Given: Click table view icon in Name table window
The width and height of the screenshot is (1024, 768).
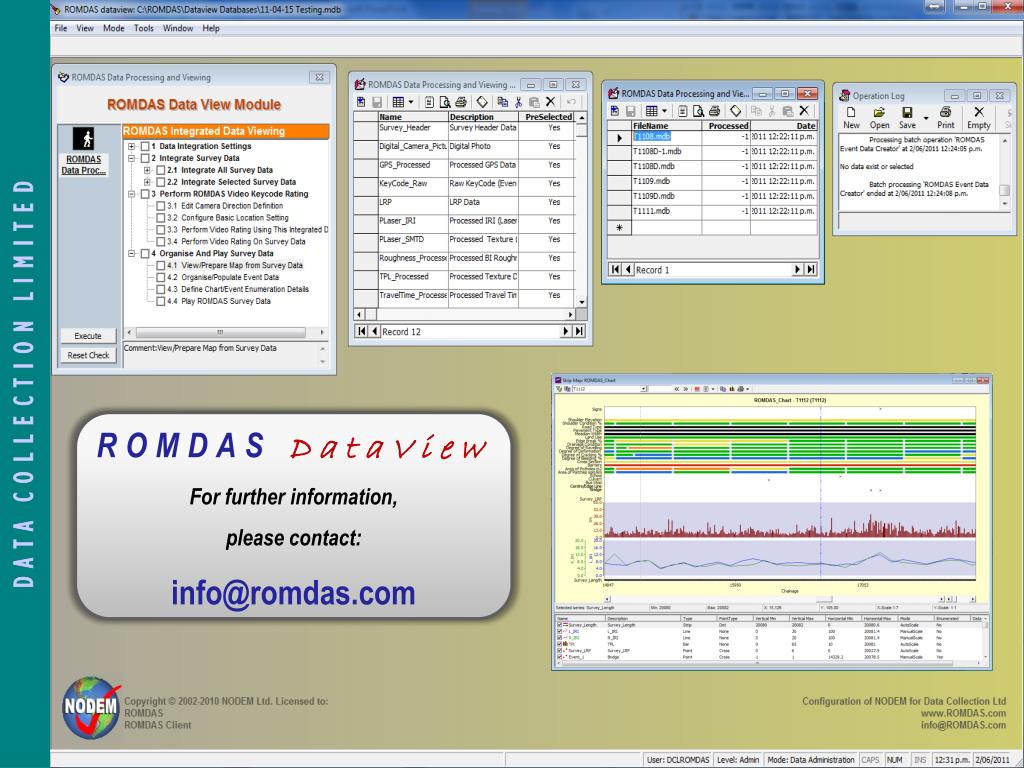Looking at the screenshot, I should [398, 102].
